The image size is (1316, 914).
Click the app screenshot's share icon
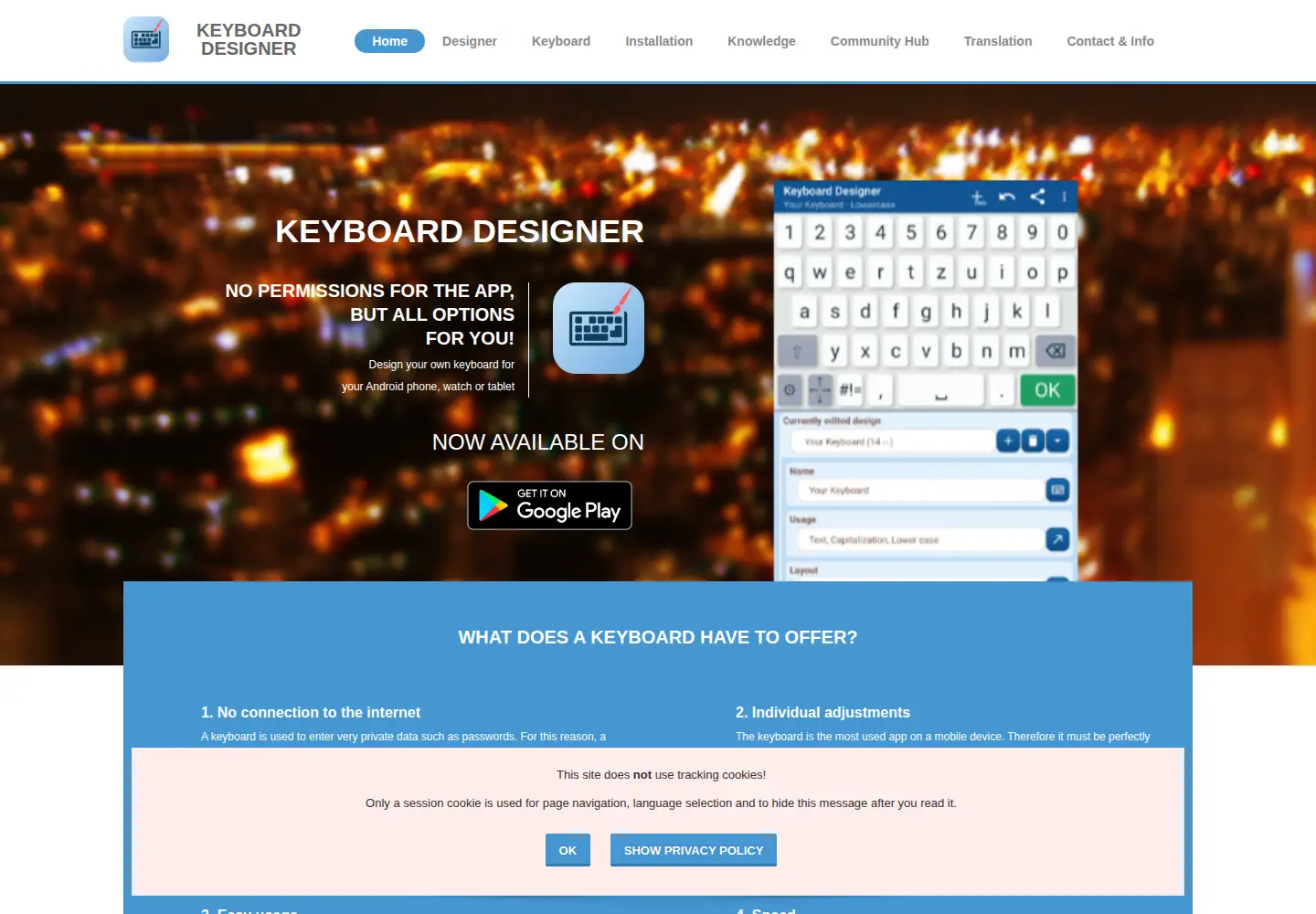point(1037,197)
